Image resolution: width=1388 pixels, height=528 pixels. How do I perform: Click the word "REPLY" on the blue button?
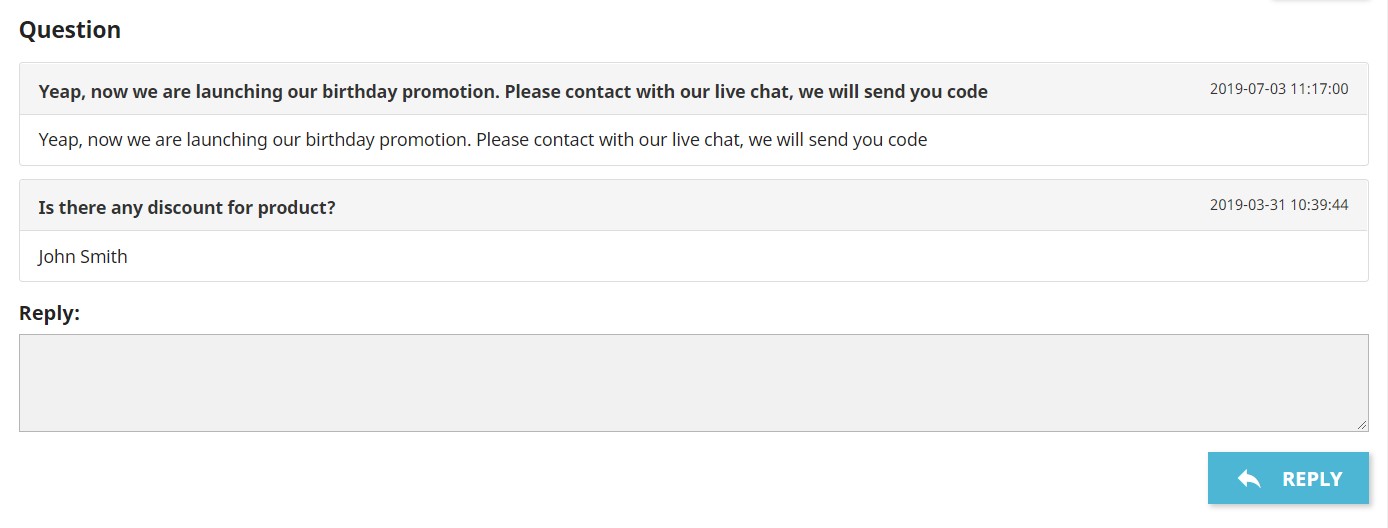pos(1312,479)
